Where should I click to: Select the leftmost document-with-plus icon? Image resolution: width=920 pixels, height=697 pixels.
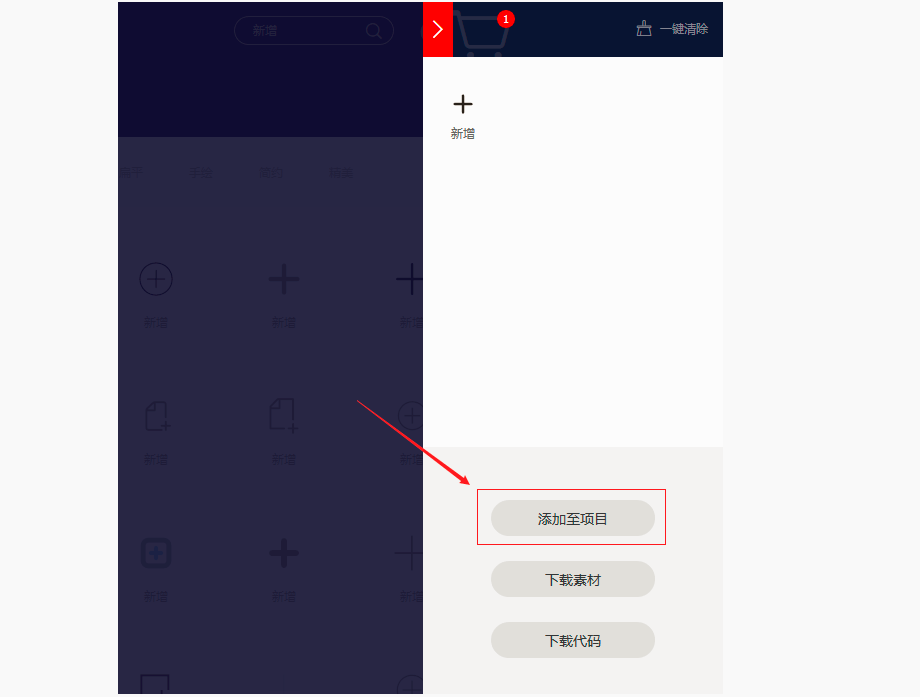pos(157,416)
